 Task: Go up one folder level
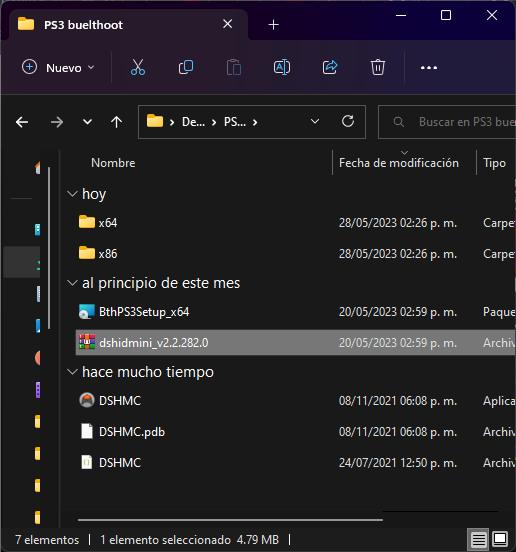pos(117,122)
